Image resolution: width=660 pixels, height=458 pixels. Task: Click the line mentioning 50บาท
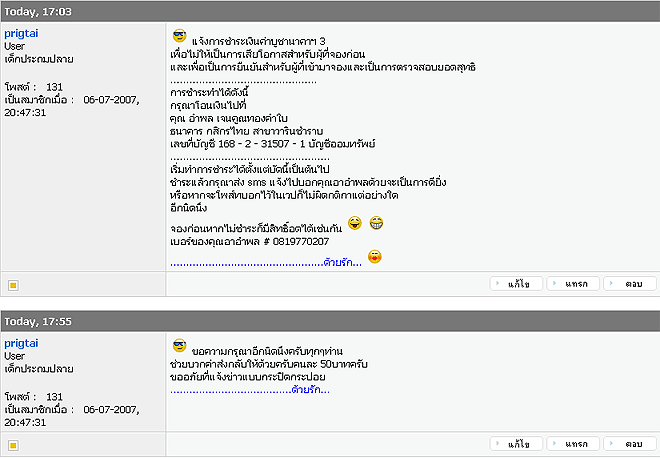tap(269, 364)
